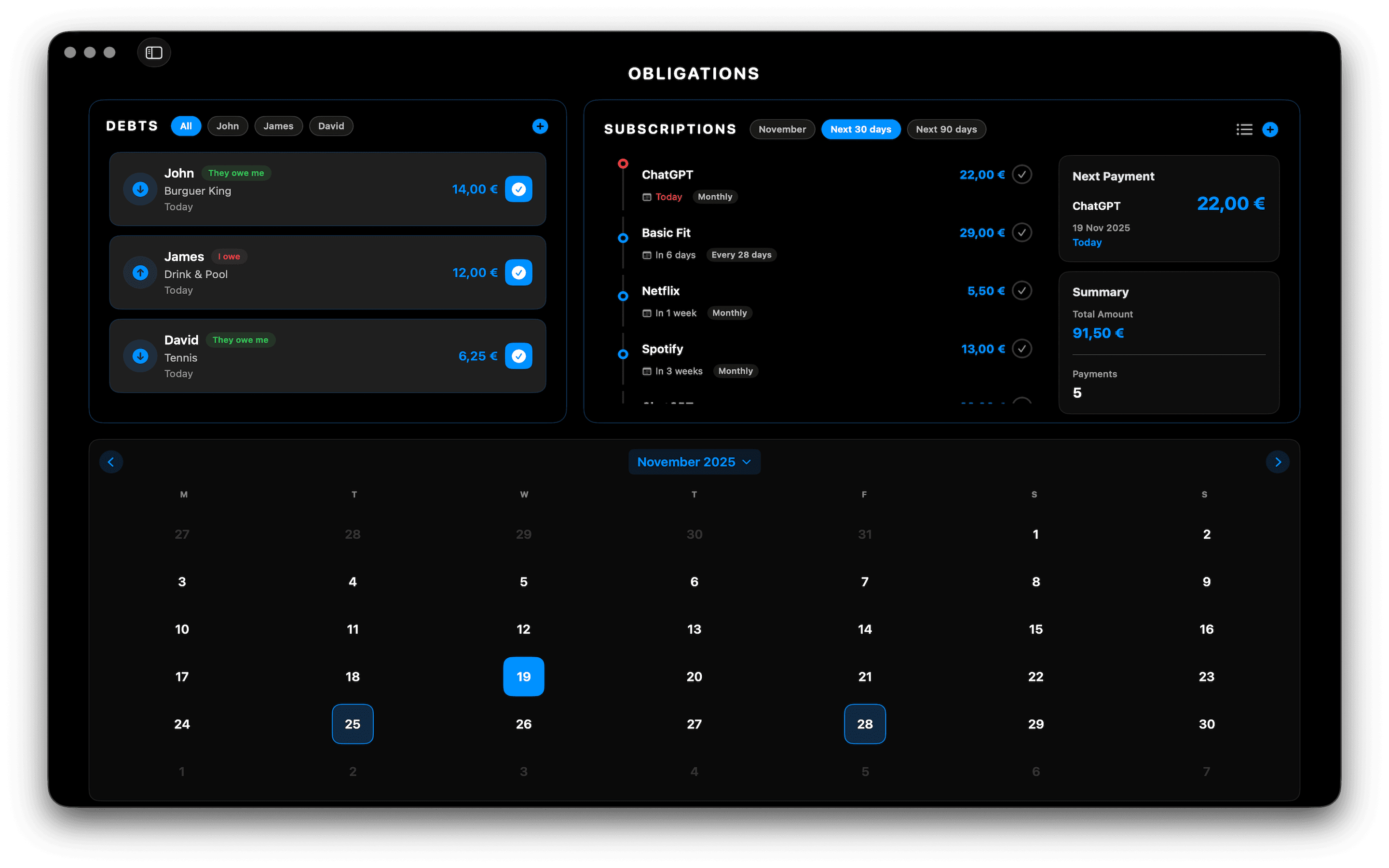The image size is (1389, 868).
Task: Click calendar icon beside In 1 week
Action: pyautogui.click(x=647, y=313)
